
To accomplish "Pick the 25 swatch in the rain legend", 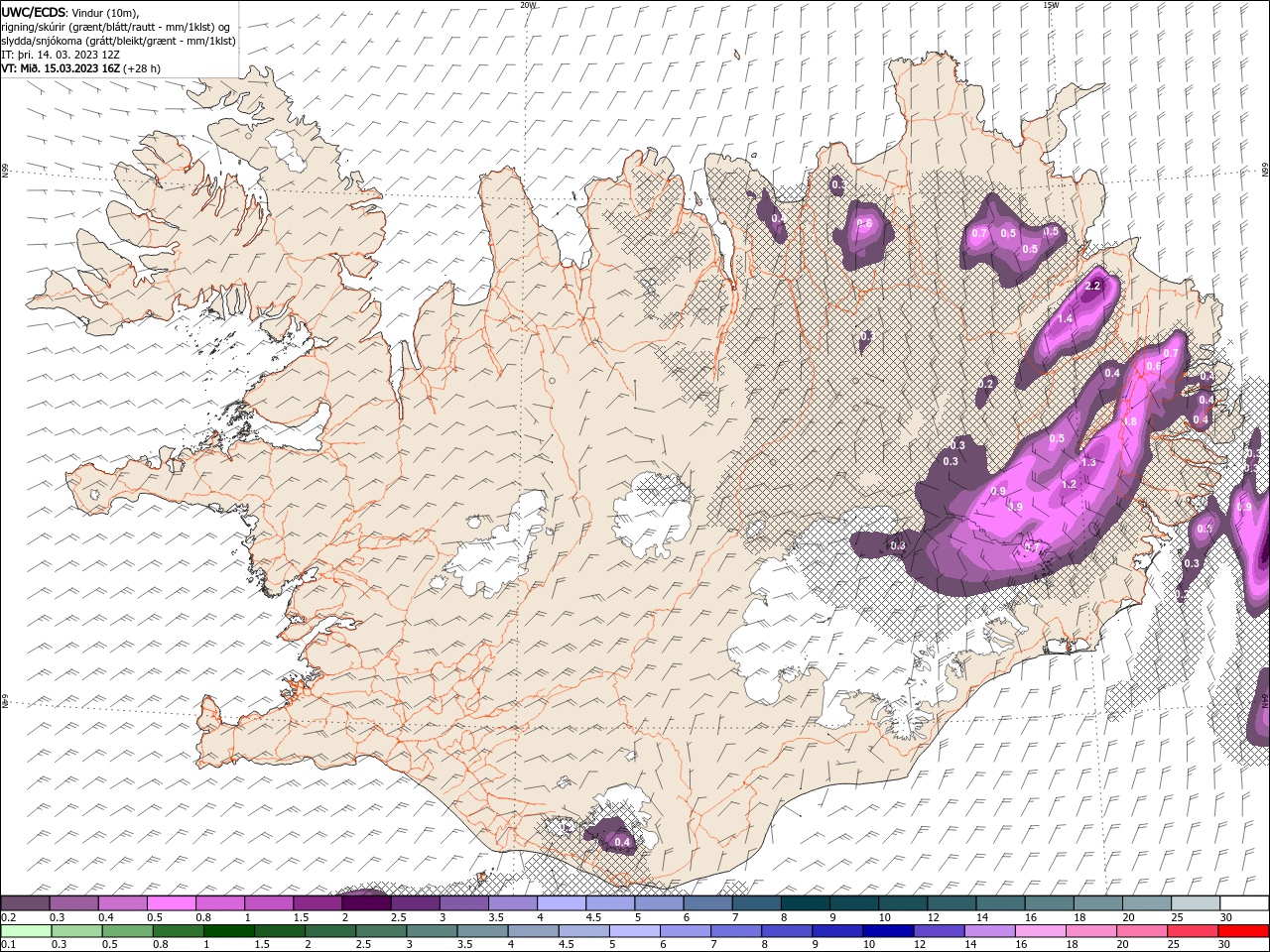I will click(x=1192, y=931).
